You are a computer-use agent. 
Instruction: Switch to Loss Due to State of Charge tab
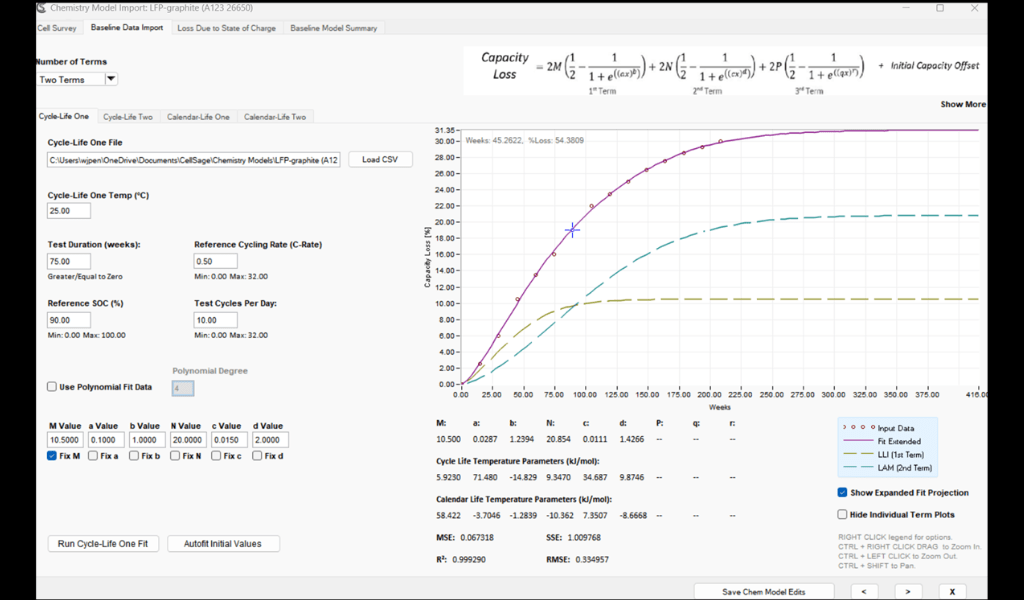tap(226, 28)
